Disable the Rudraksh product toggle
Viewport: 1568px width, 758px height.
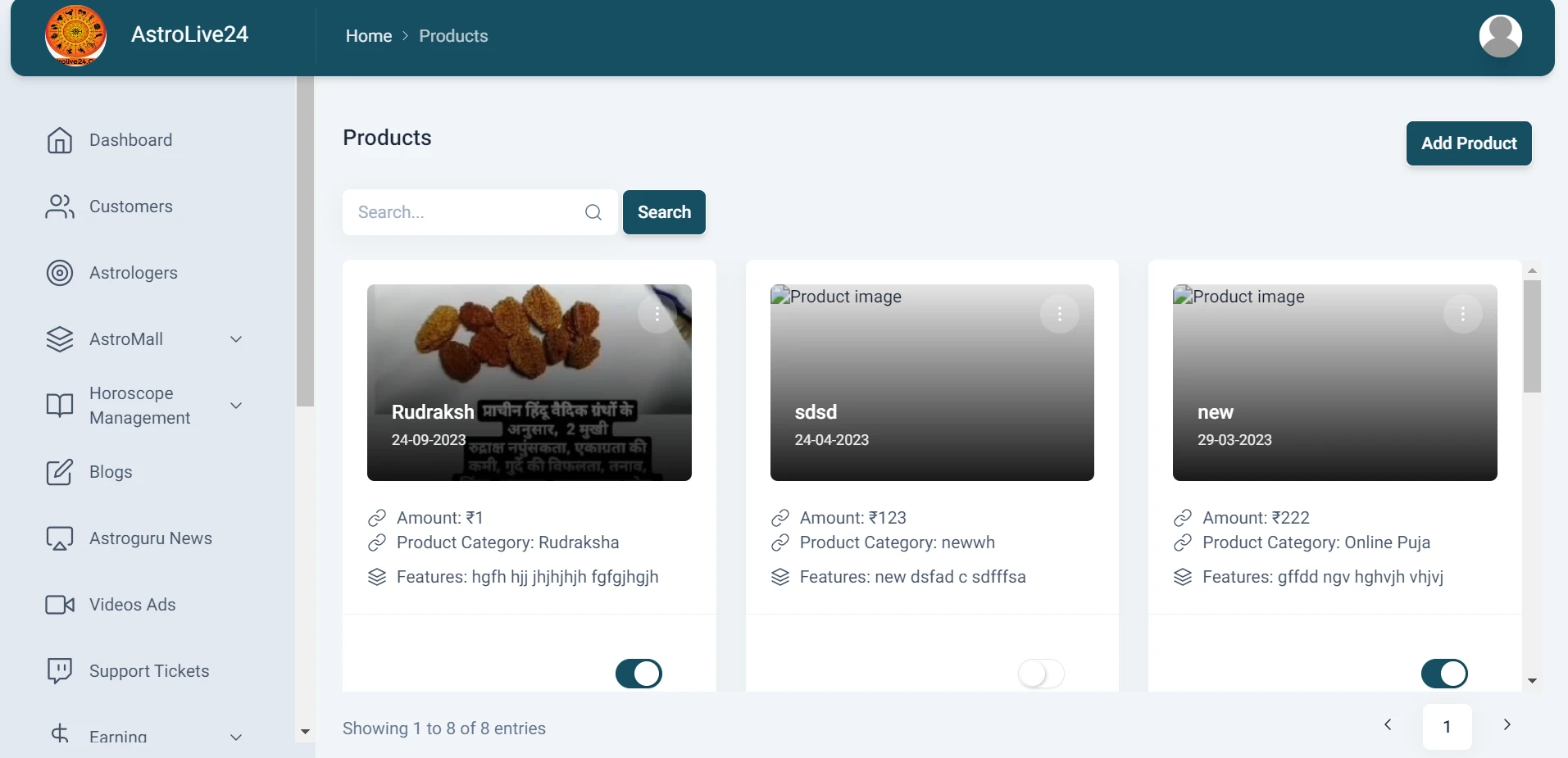(x=639, y=674)
